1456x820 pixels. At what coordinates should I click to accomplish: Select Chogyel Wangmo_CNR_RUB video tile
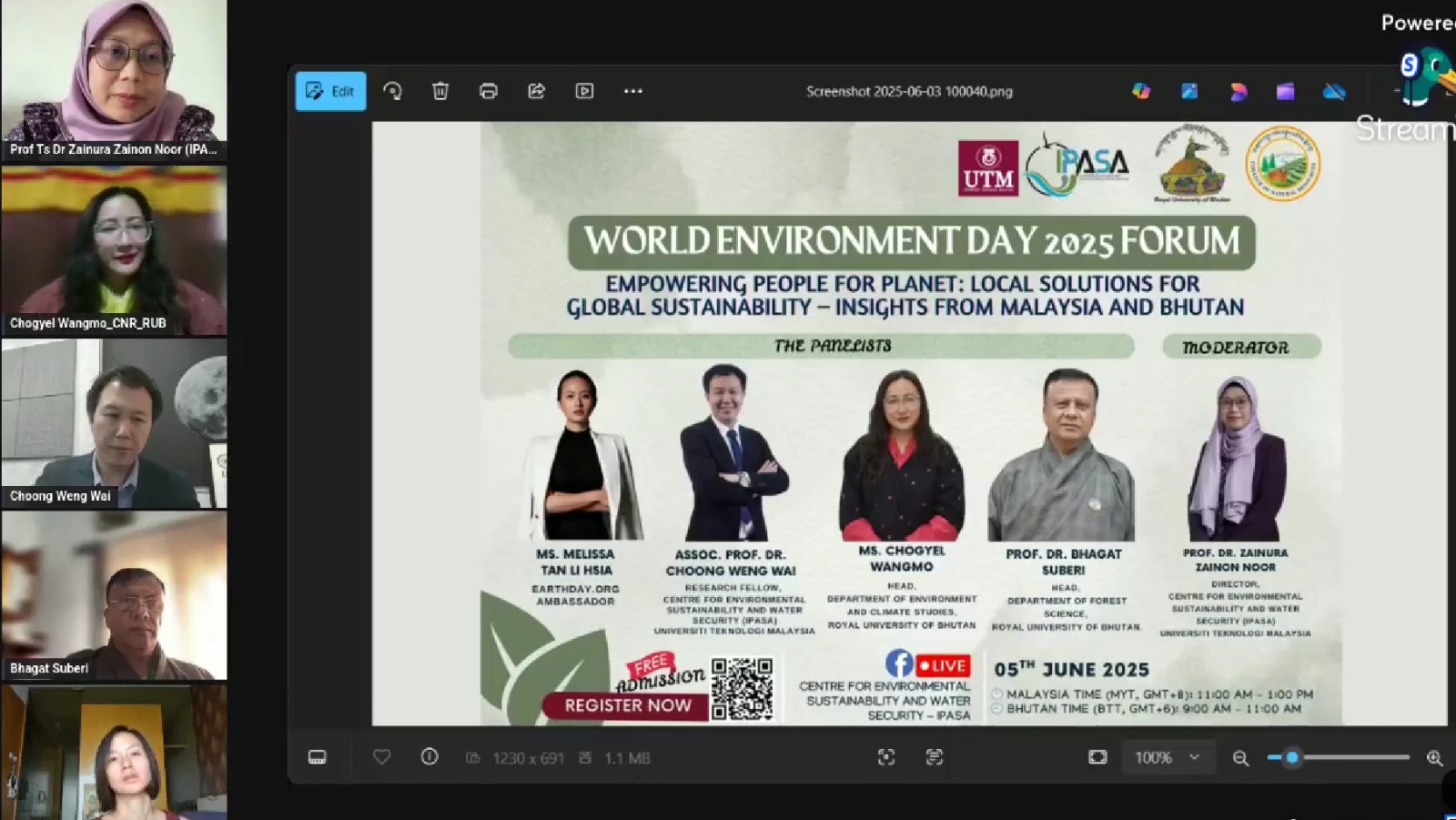tap(114, 250)
